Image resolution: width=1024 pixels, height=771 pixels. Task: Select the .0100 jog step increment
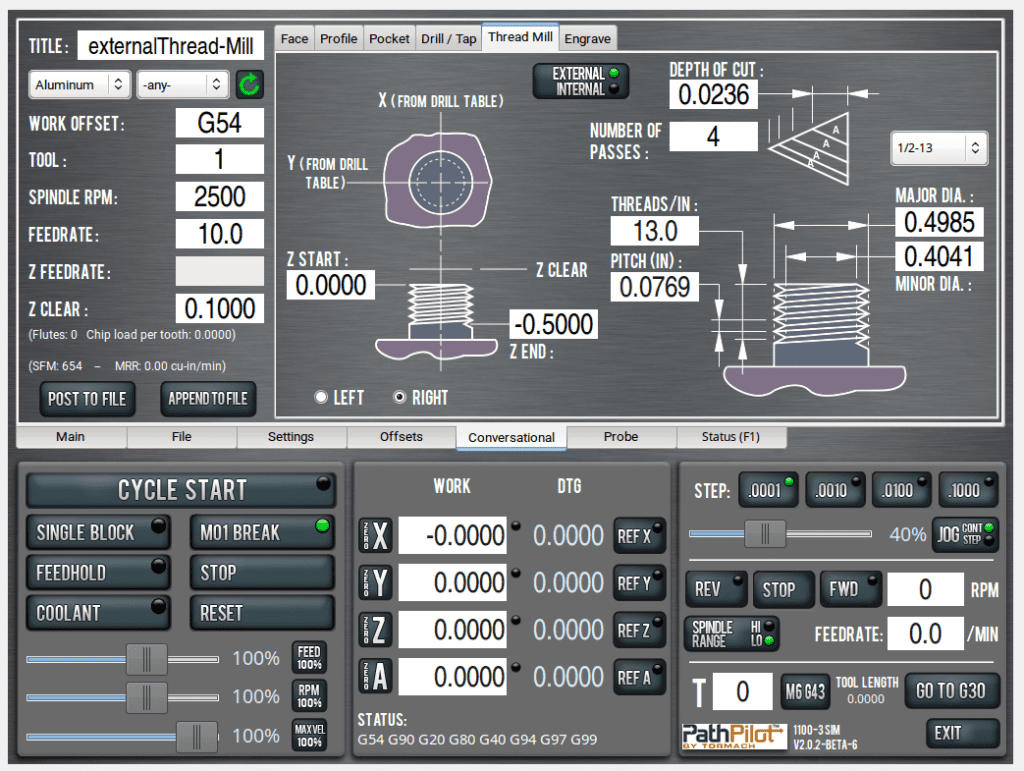click(x=900, y=490)
